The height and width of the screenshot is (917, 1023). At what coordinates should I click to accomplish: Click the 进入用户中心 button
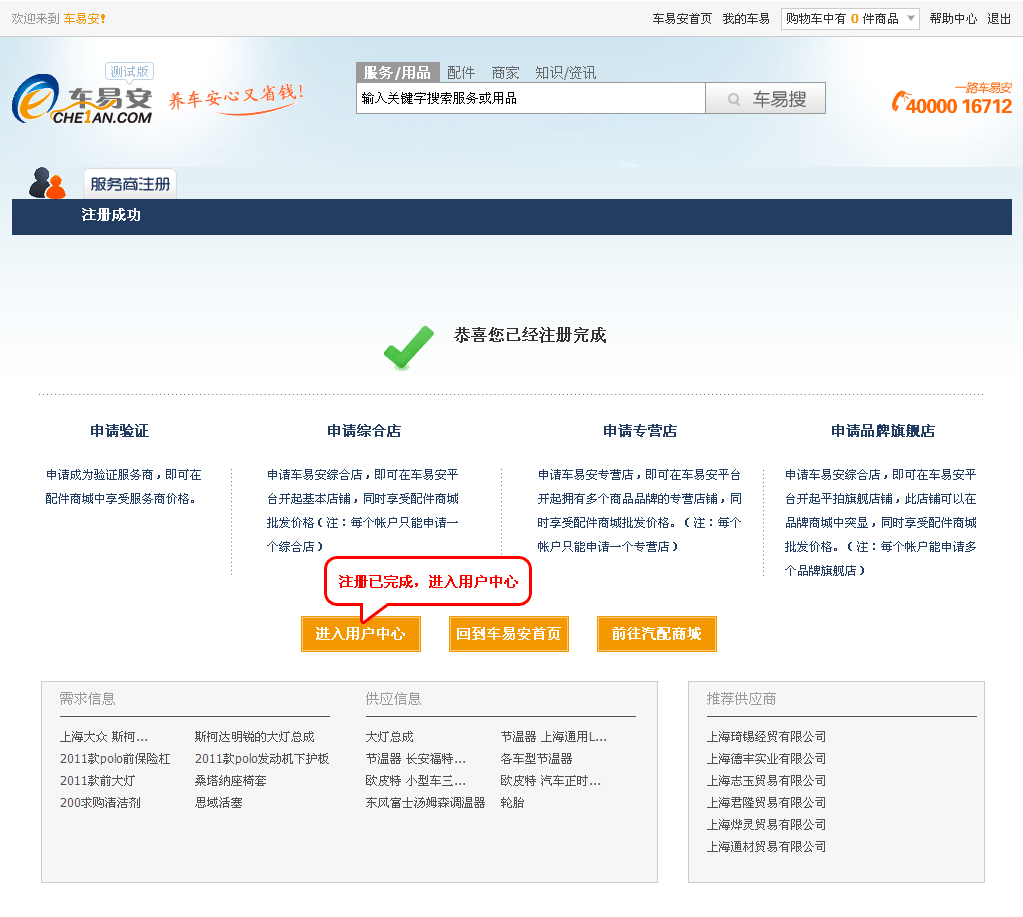click(x=360, y=634)
